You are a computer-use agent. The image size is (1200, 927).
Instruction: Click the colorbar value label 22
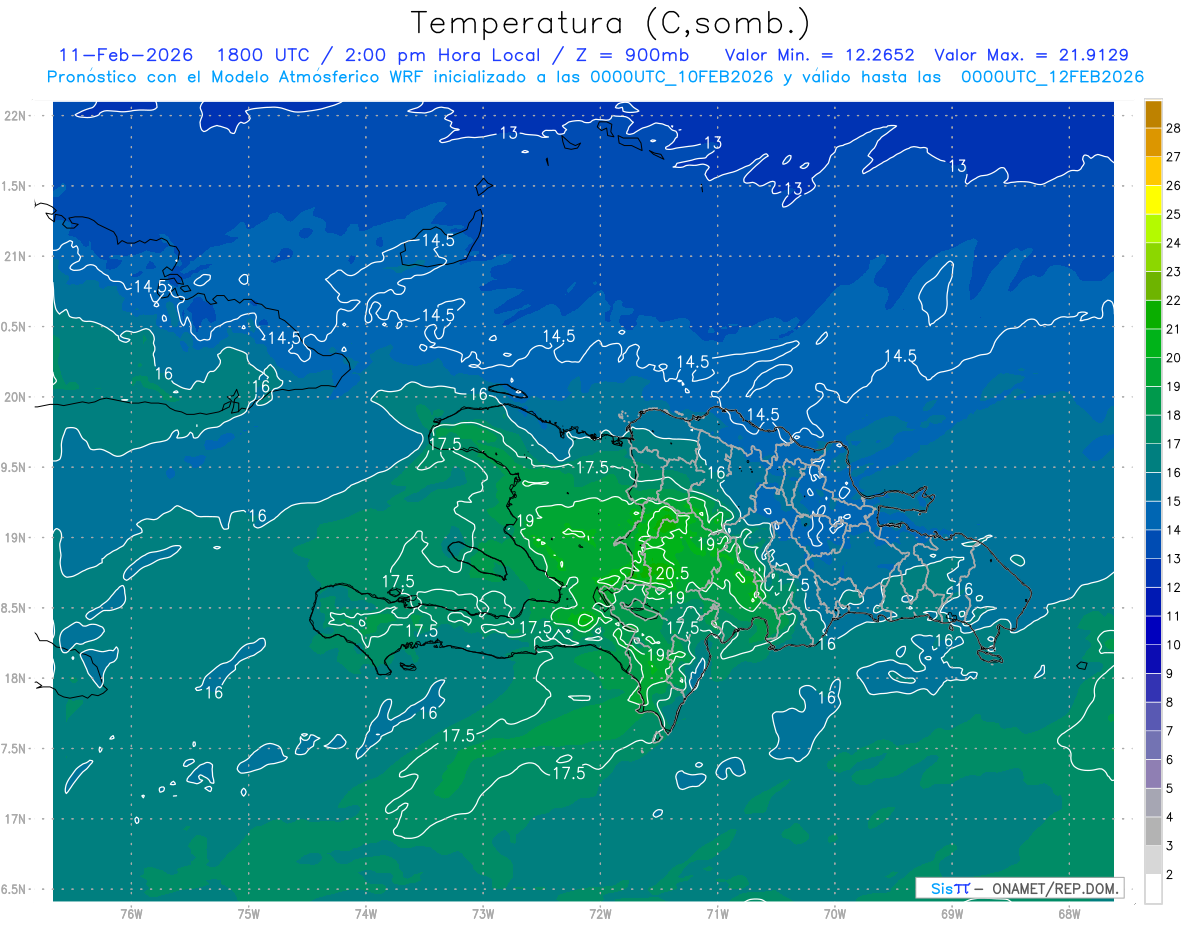1173,300
